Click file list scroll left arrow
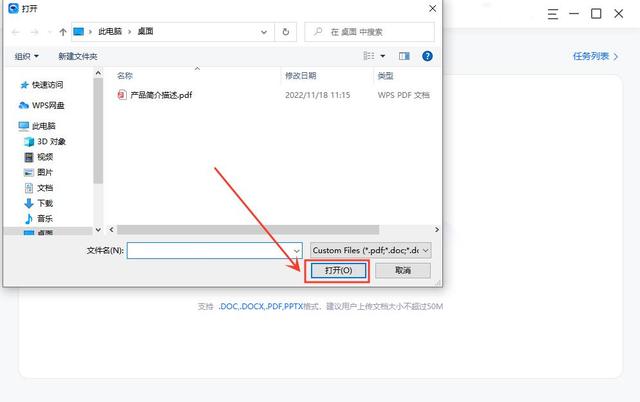Viewport: 640px width, 402px height. (x=111, y=230)
